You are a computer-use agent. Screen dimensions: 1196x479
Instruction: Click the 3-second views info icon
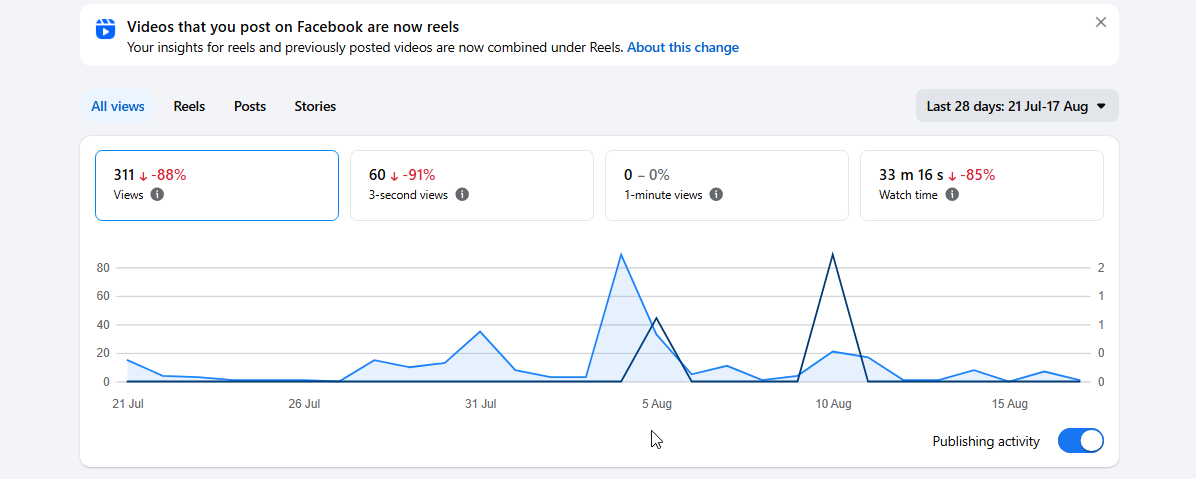point(461,194)
